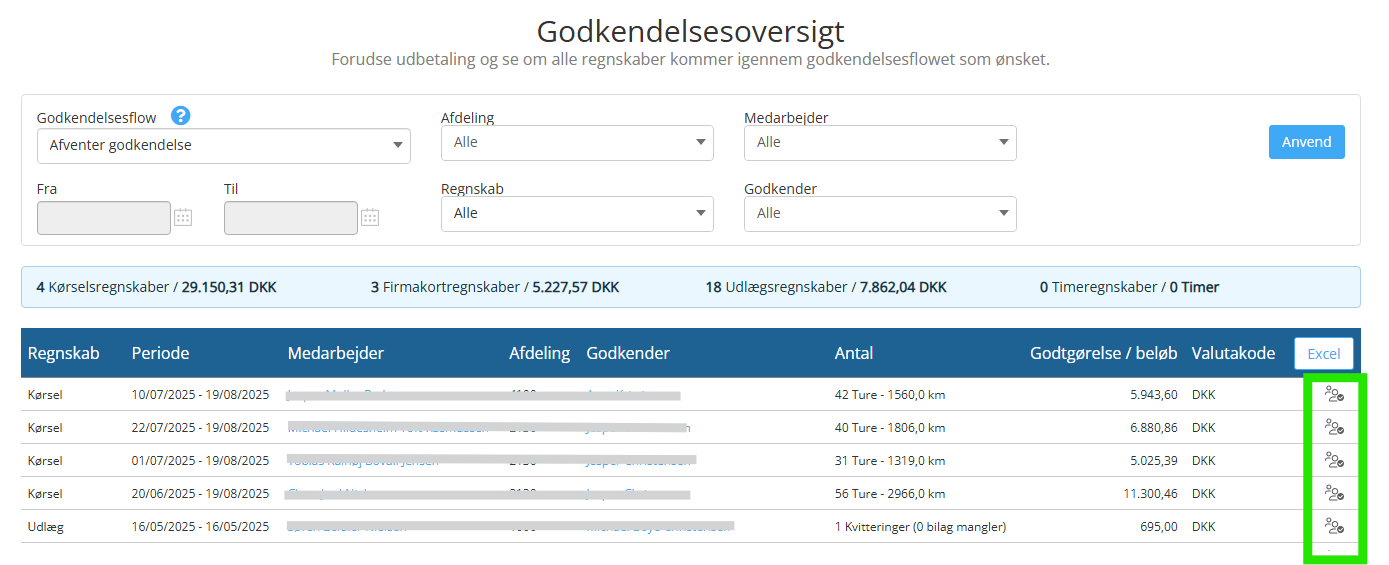Click 1 Kvitteringer (0 bilag mangler) cell
This screenshot has height=565, width=1389.
[x=921, y=527]
